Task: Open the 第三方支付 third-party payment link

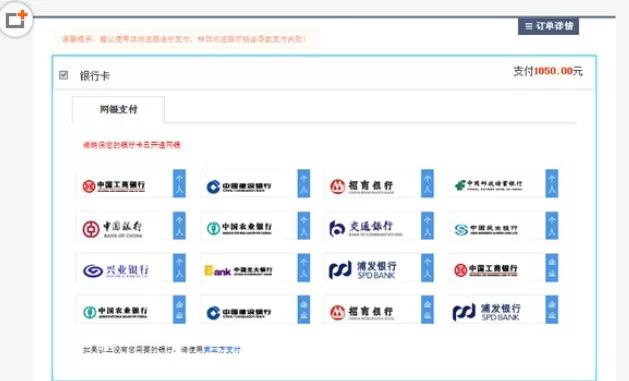Action: click(x=222, y=350)
